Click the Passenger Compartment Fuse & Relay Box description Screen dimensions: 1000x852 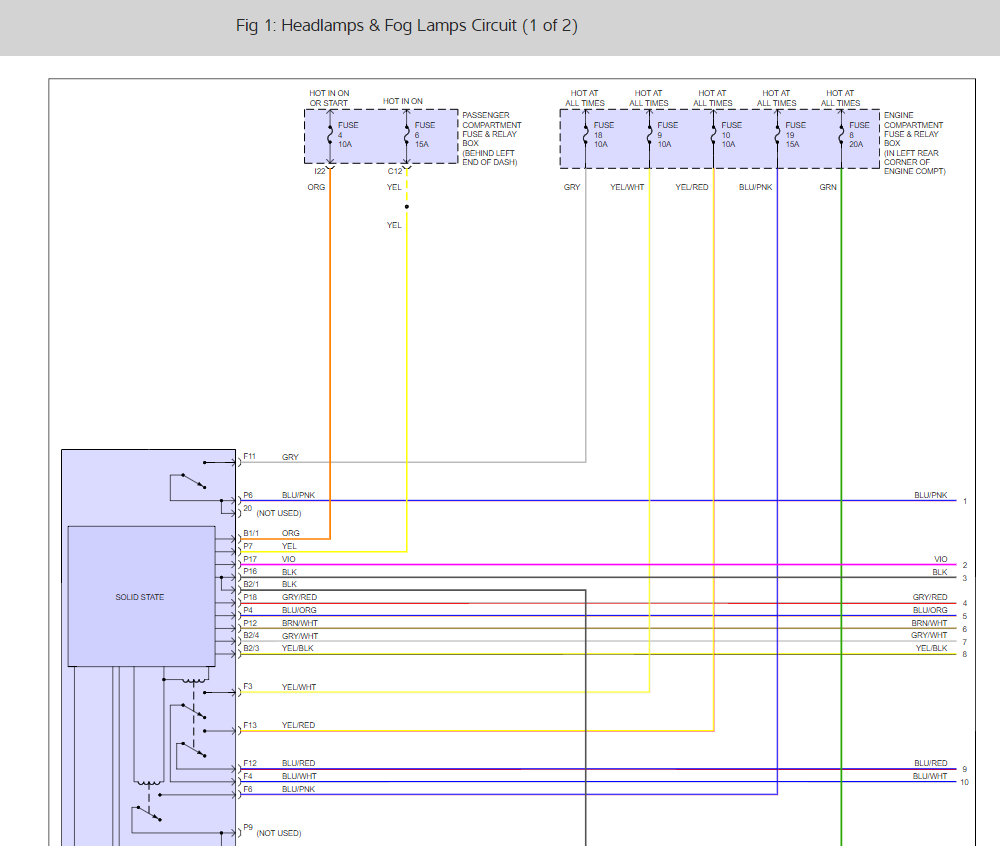pyautogui.click(x=492, y=138)
